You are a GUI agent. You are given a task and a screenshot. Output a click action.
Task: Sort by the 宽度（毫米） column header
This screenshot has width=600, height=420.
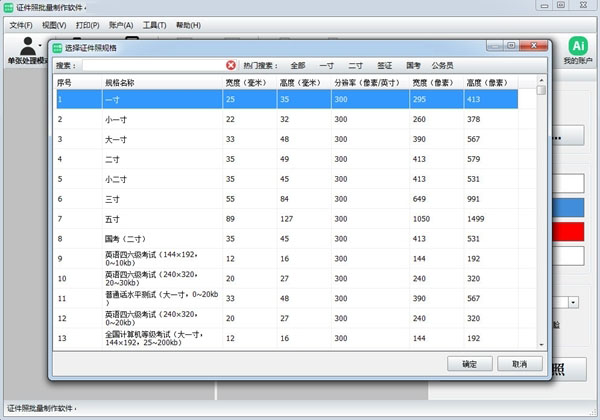(249, 83)
